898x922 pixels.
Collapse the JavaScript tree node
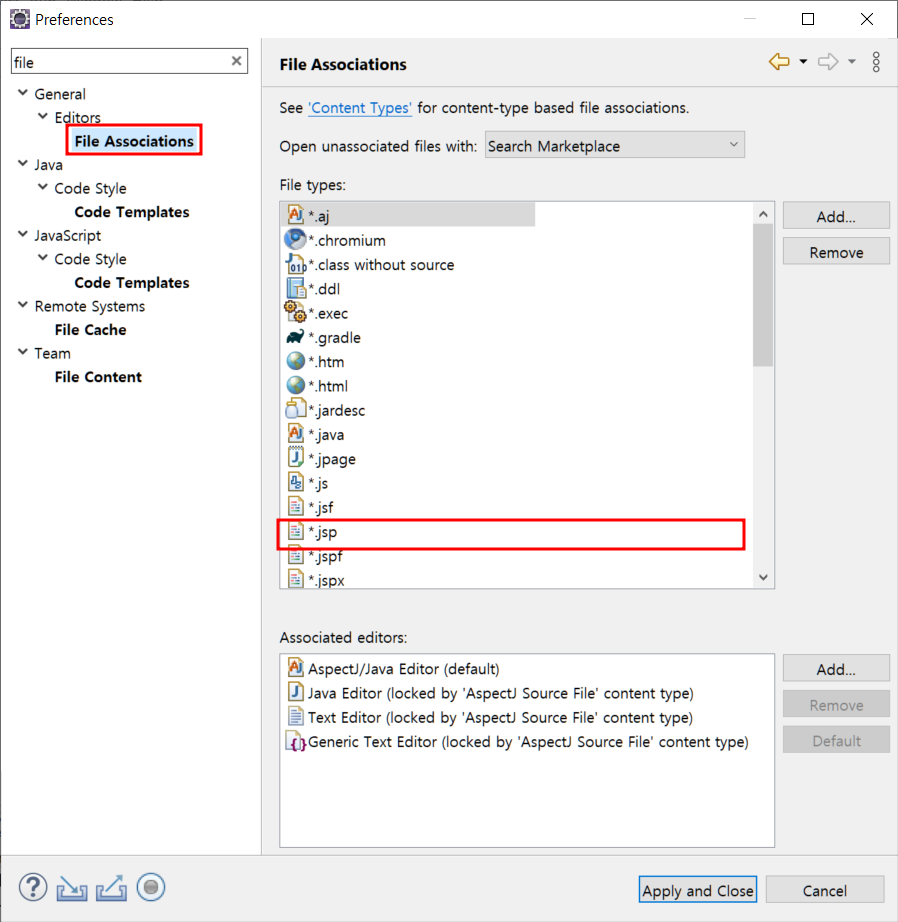pos(23,234)
